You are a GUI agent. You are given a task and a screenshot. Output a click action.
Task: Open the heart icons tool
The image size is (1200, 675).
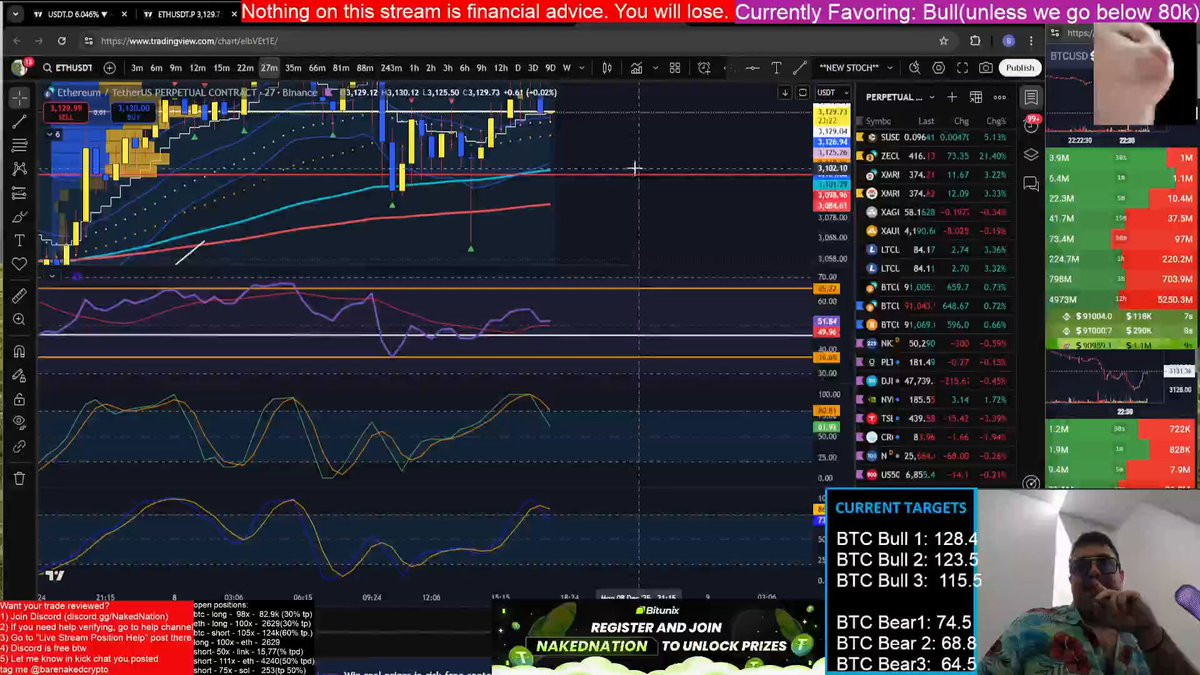pyautogui.click(x=19, y=265)
